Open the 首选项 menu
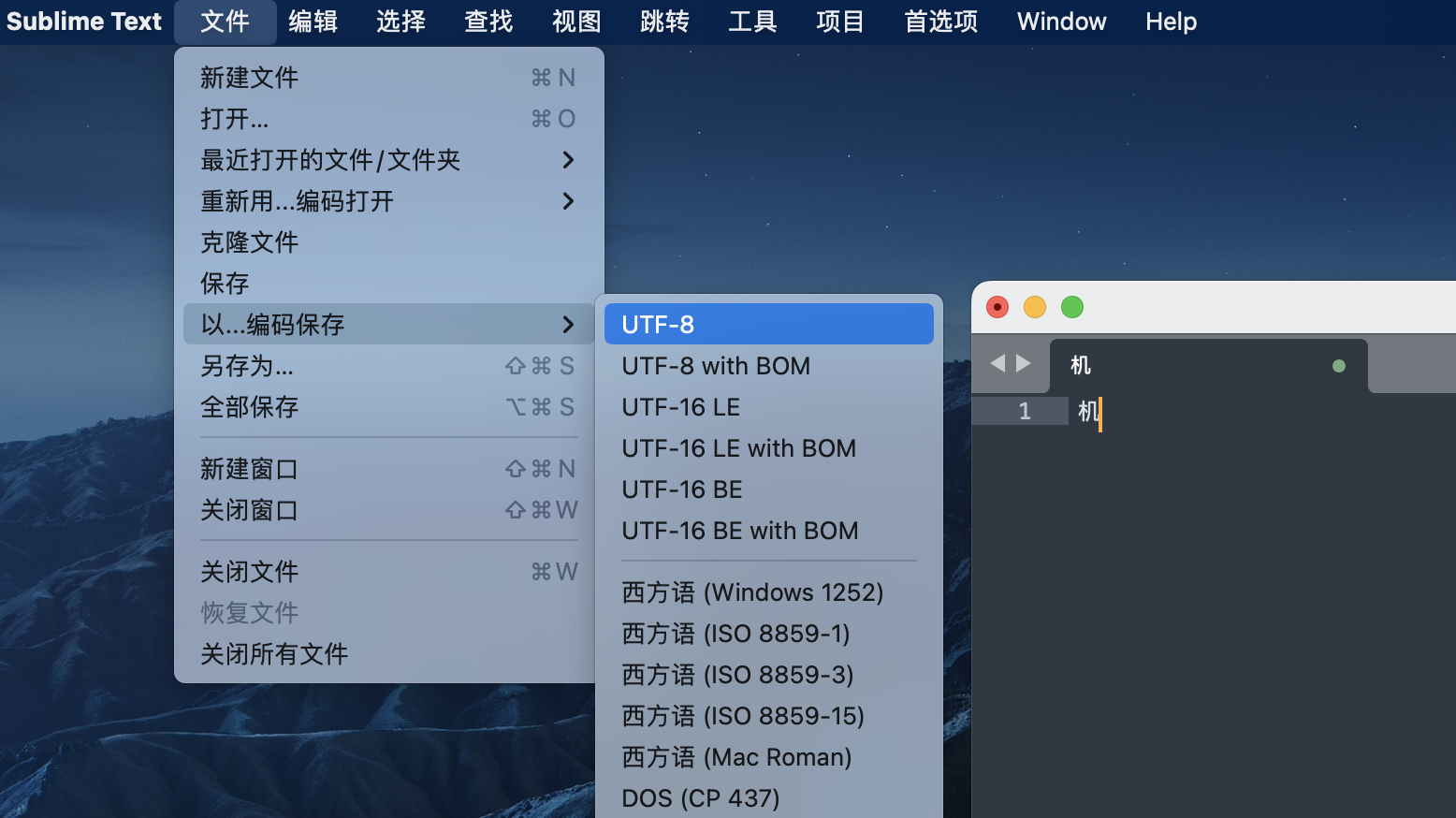1456x818 pixels. pos(941,22)
